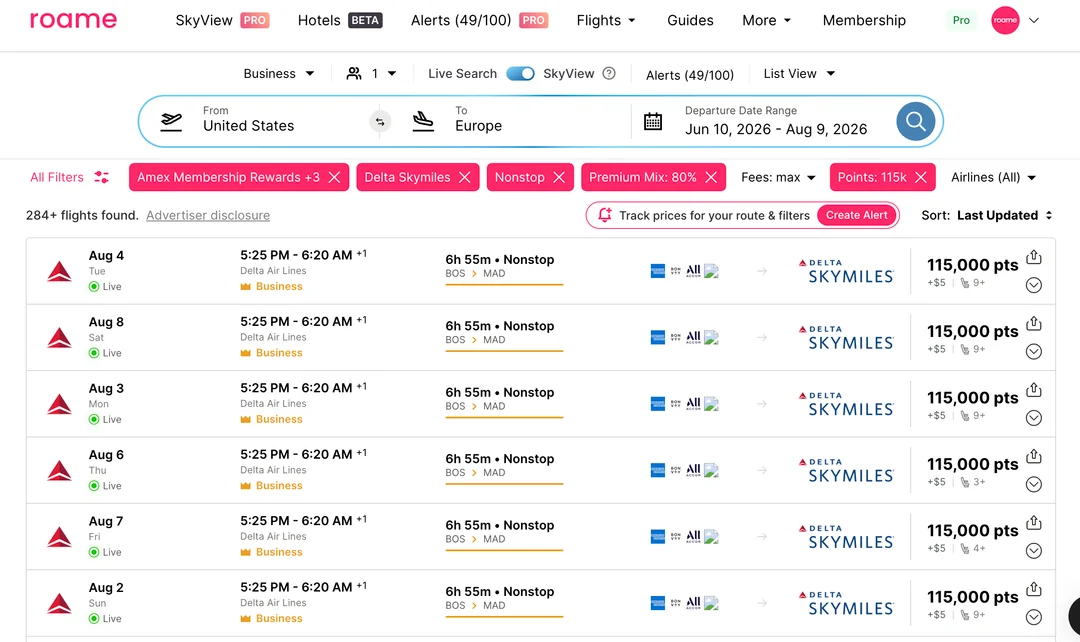This screenshot has height=642, width=1080.
Task: Expand the Aug 3 flight details
Action: [x=1033, y=418]
